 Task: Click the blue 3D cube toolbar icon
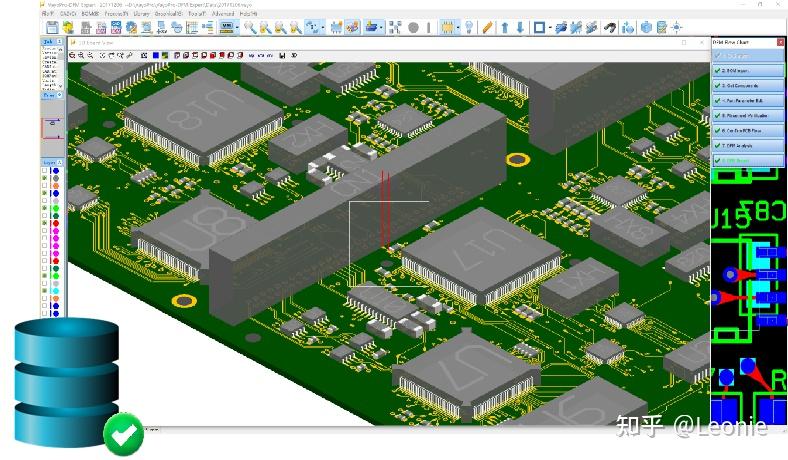coord(647,27)
